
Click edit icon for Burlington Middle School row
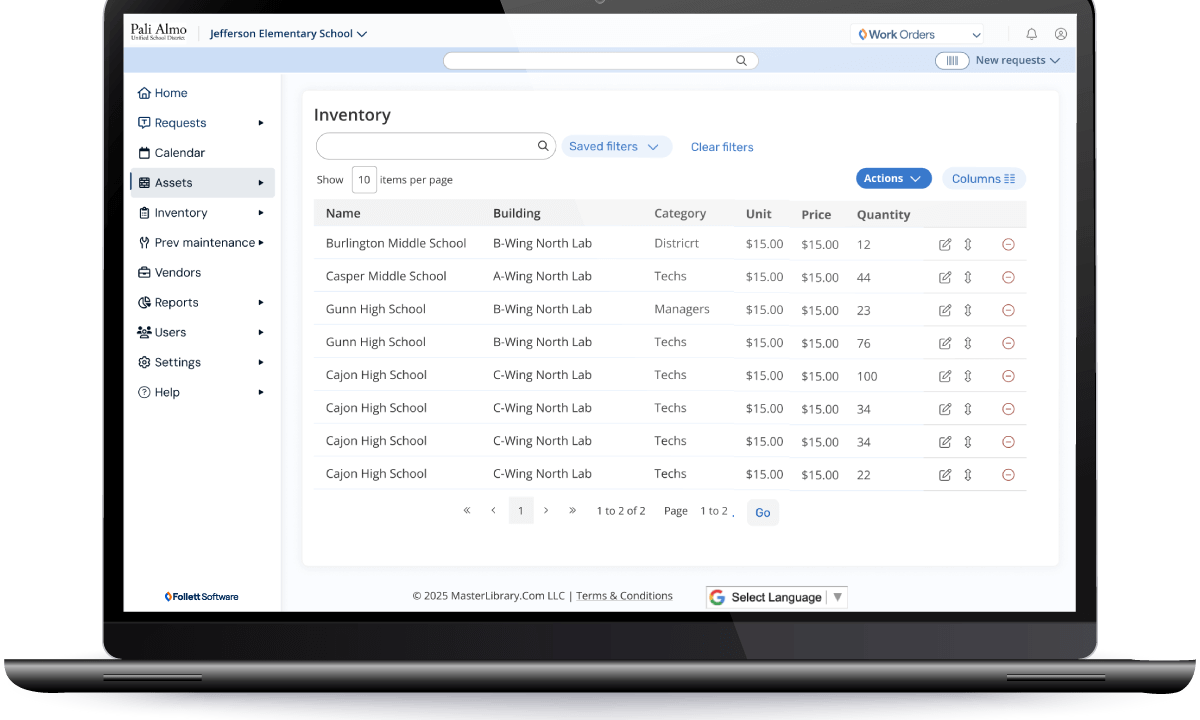[x=945, y=245]
